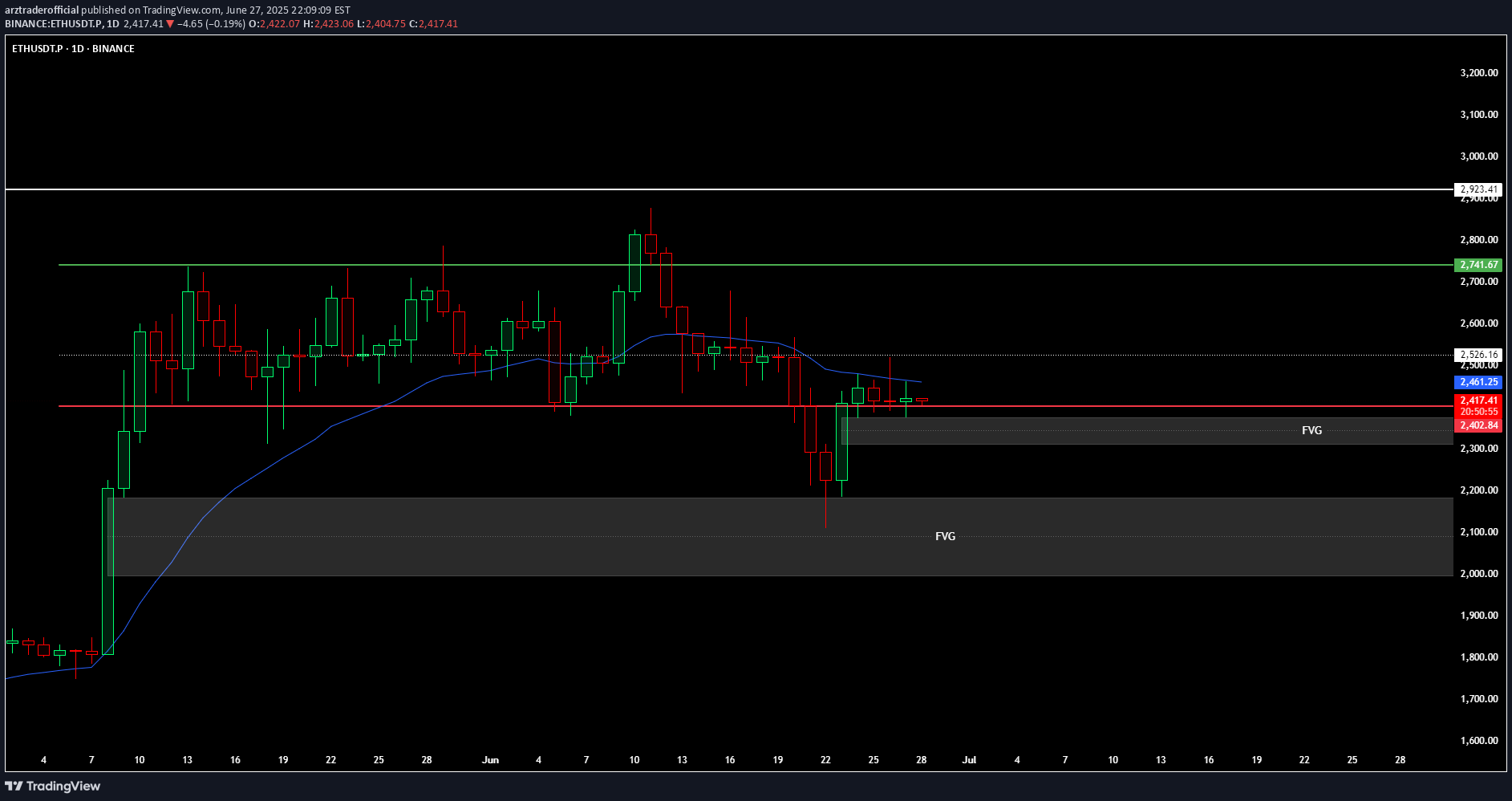This screenshot has width=1512, height=801.
Task: Click the arztraderofficial author name
Action: click(42, 10)
